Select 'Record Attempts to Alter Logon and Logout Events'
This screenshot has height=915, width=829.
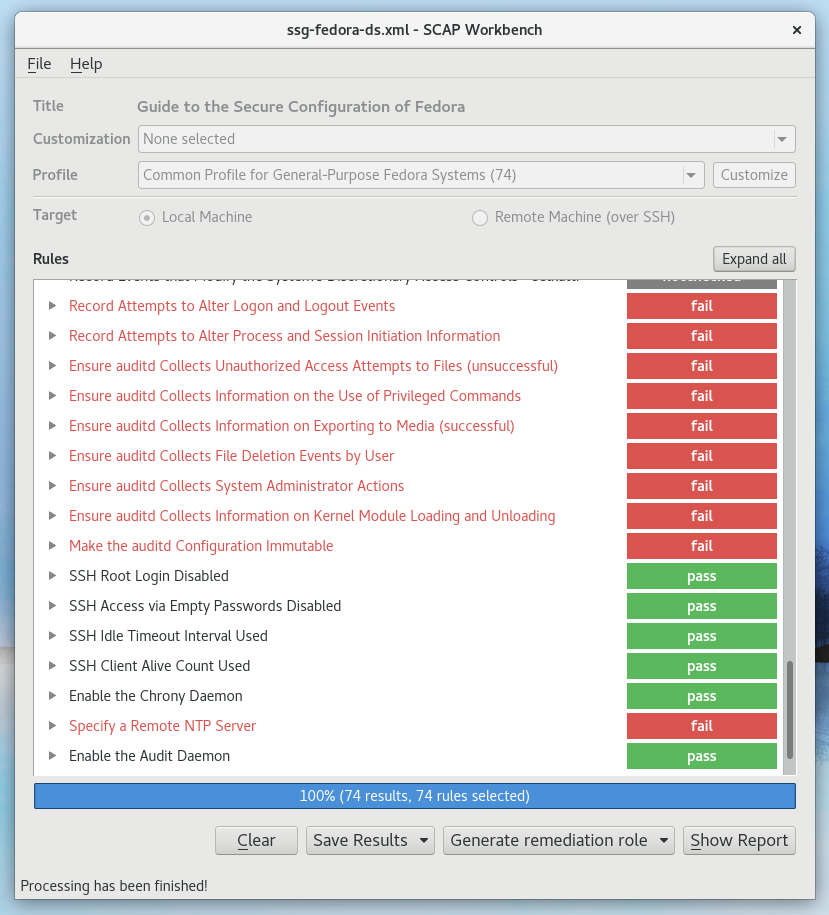(x=232, y=306)
